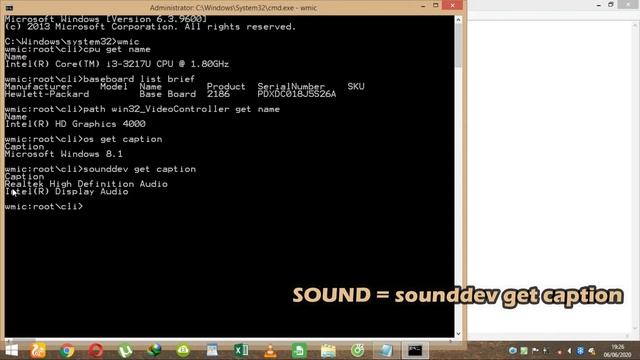Image resolution: width=640 pixels, height=360 pixels.
Task: Click the tray icon beside the clock
Action: tap(592, 351)
